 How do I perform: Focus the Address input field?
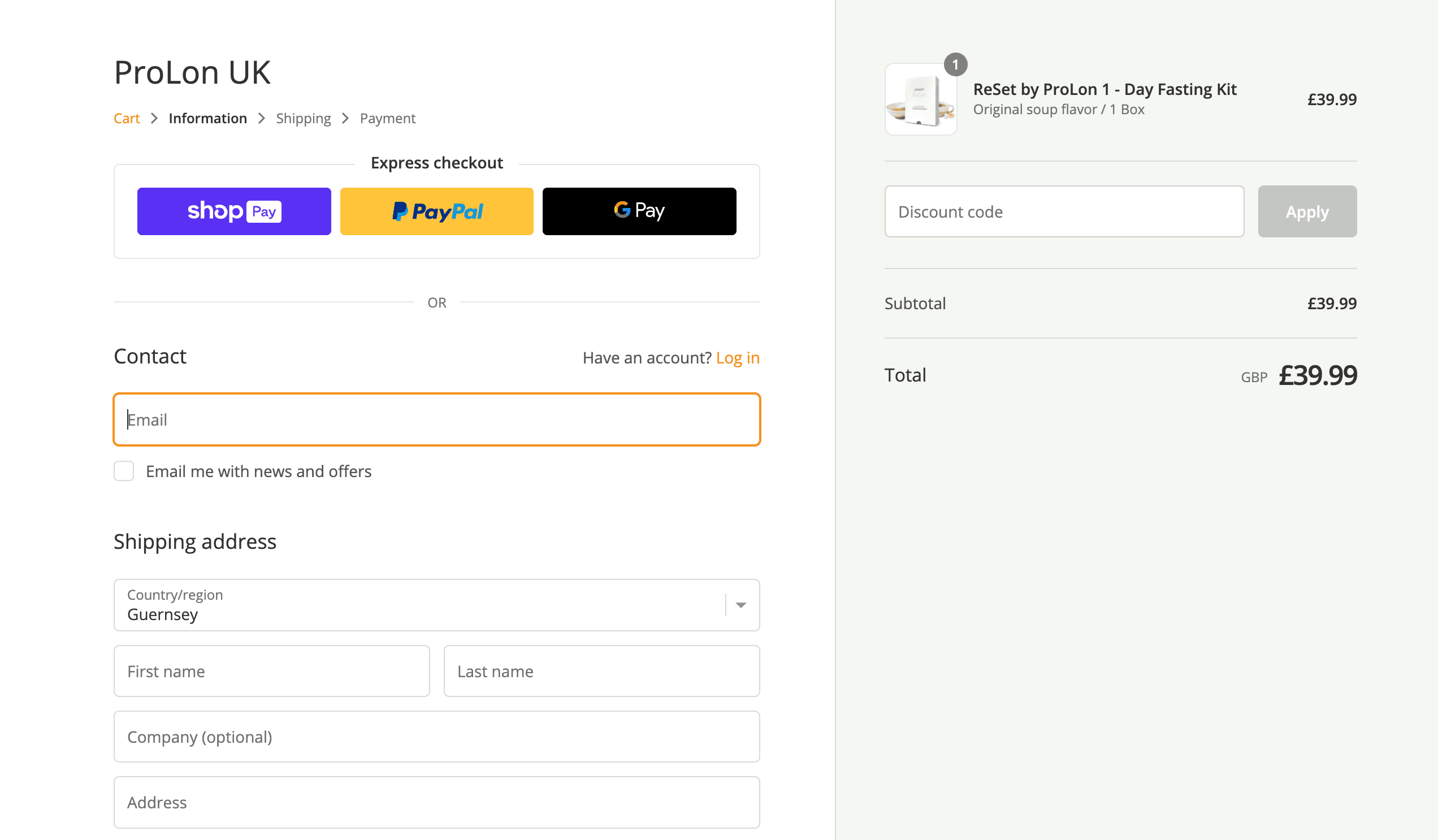[x=436, y=802]
